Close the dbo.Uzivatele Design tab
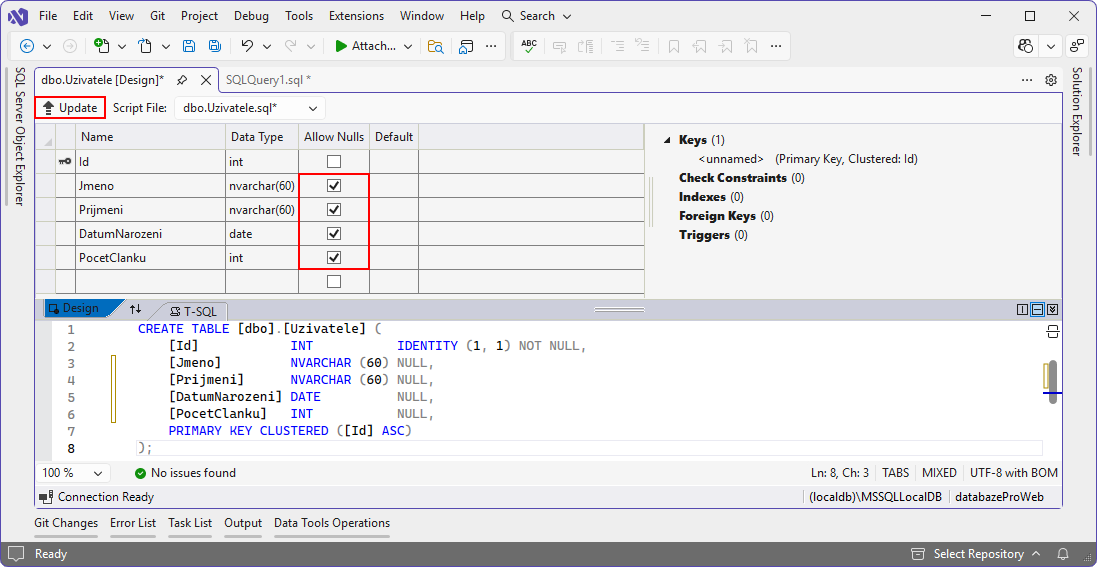This screenshot has height=567, width=1097. [206, 80]
